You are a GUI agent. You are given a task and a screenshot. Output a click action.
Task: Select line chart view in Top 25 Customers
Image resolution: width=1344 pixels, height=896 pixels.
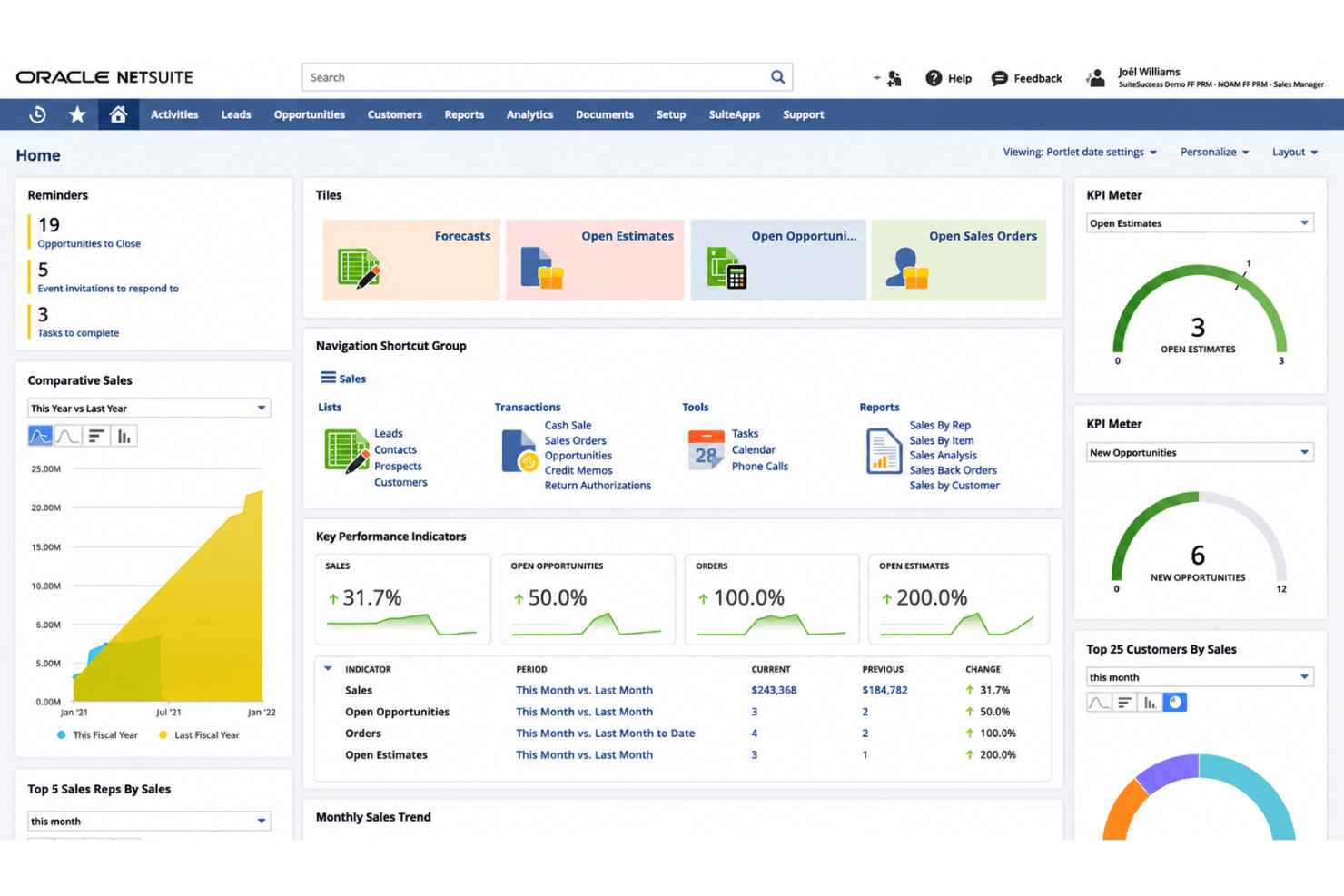(x=1099, y=703)
